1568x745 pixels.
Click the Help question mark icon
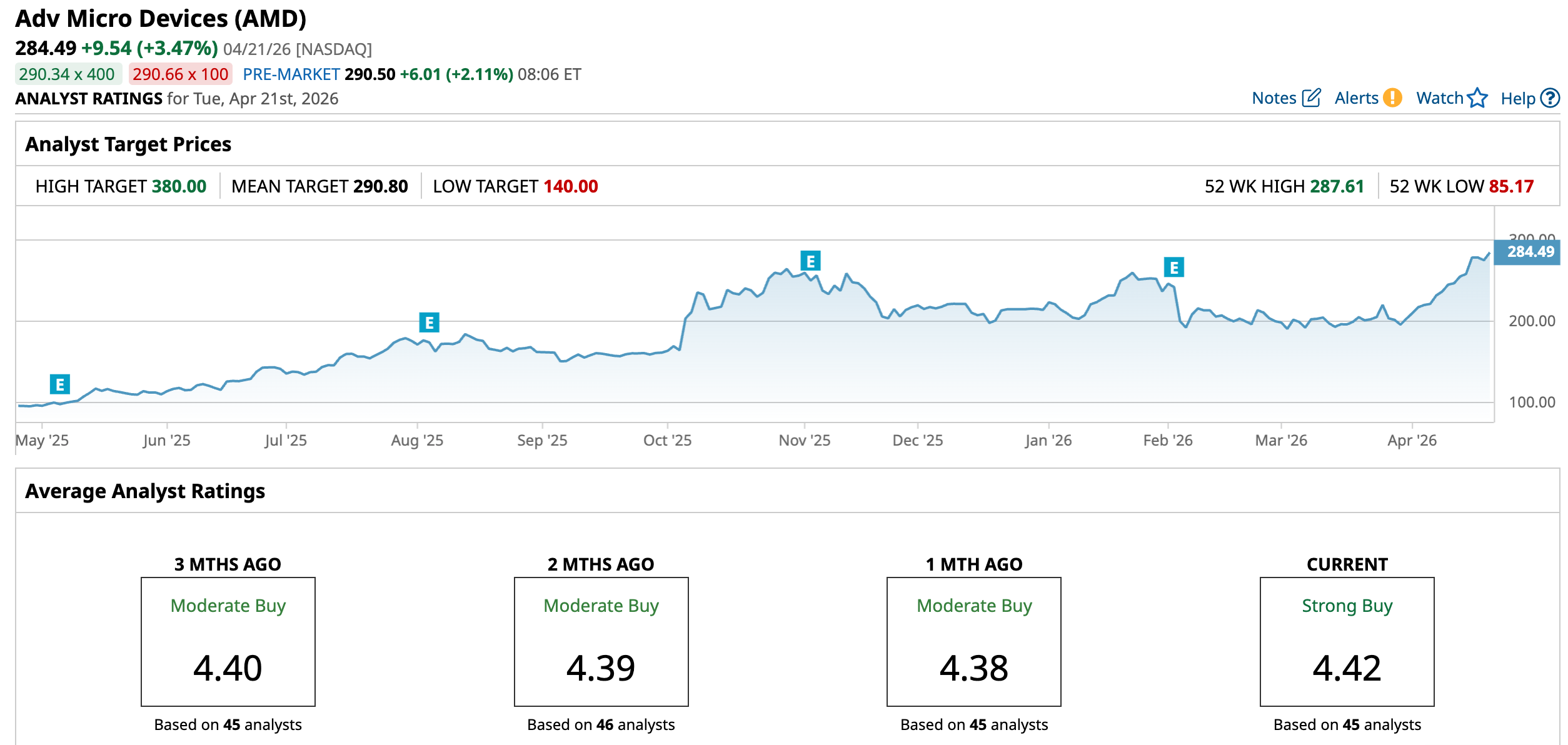pyautogui.click(x=1550, y=98)
